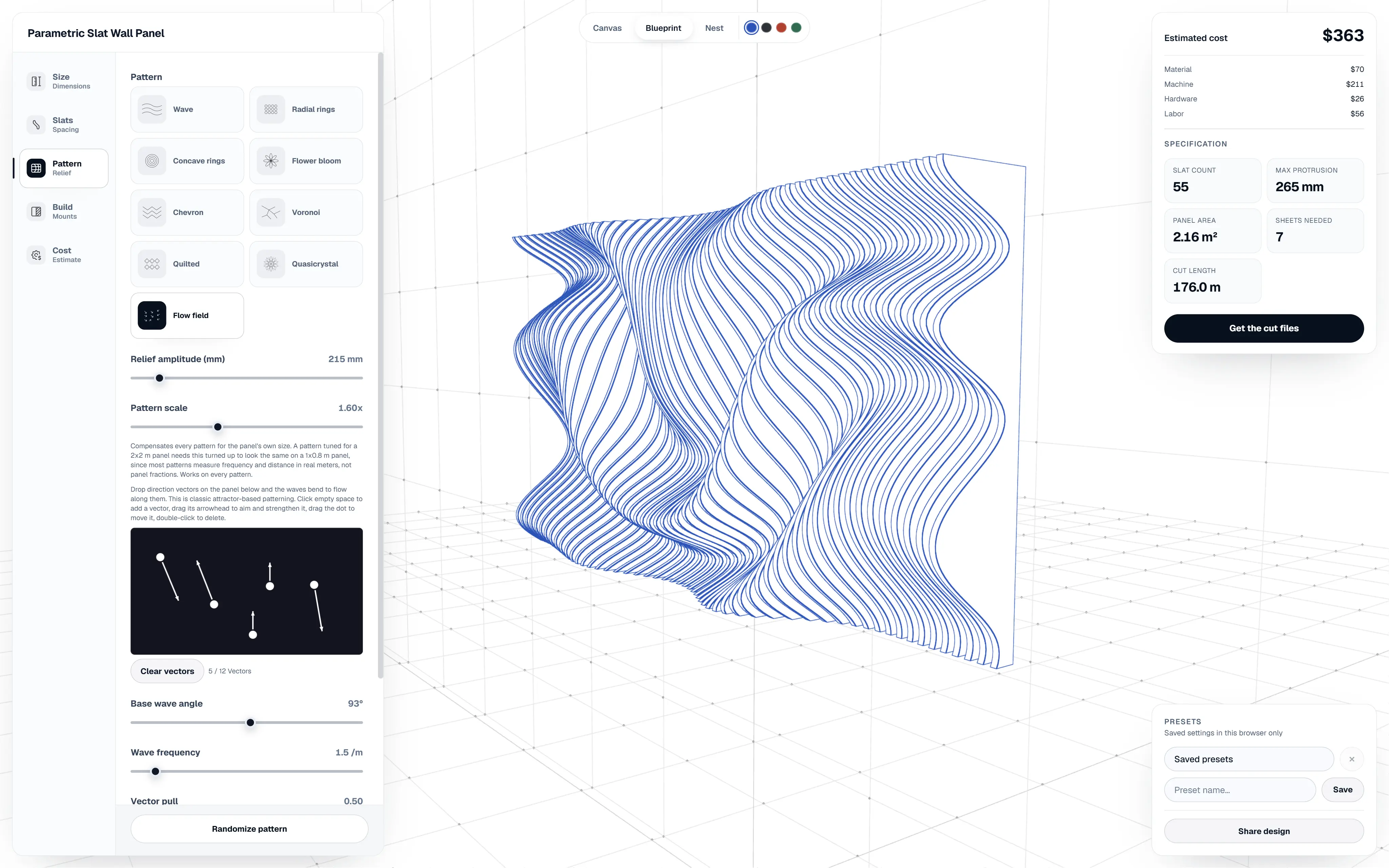Click the Sheets needed value 7
The height and width of the screenshot is (868, 1389).
pyautogui.click(x=1279, y=237)
